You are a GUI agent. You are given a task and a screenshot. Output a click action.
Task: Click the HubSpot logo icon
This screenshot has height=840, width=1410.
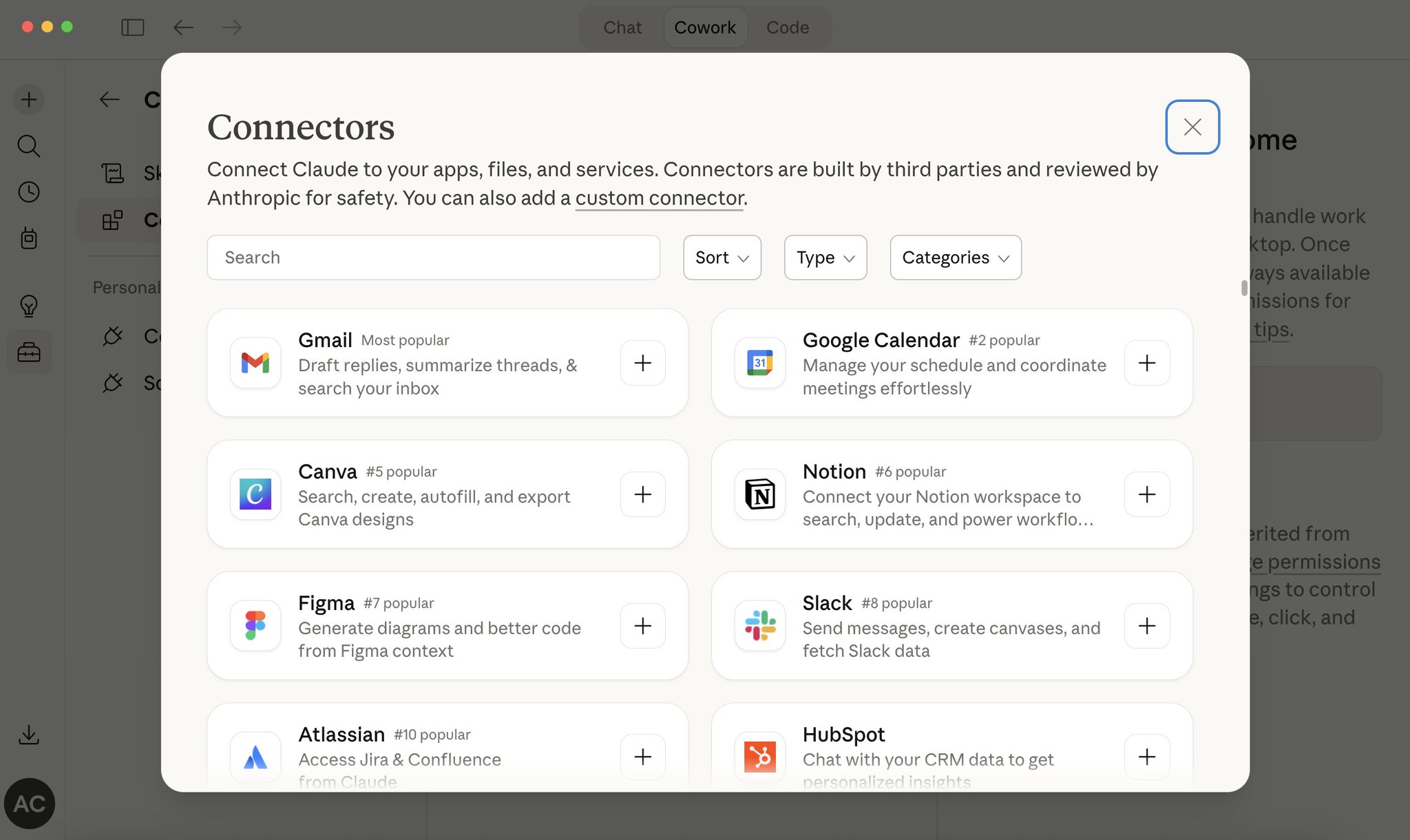click(x=760, y=757)
